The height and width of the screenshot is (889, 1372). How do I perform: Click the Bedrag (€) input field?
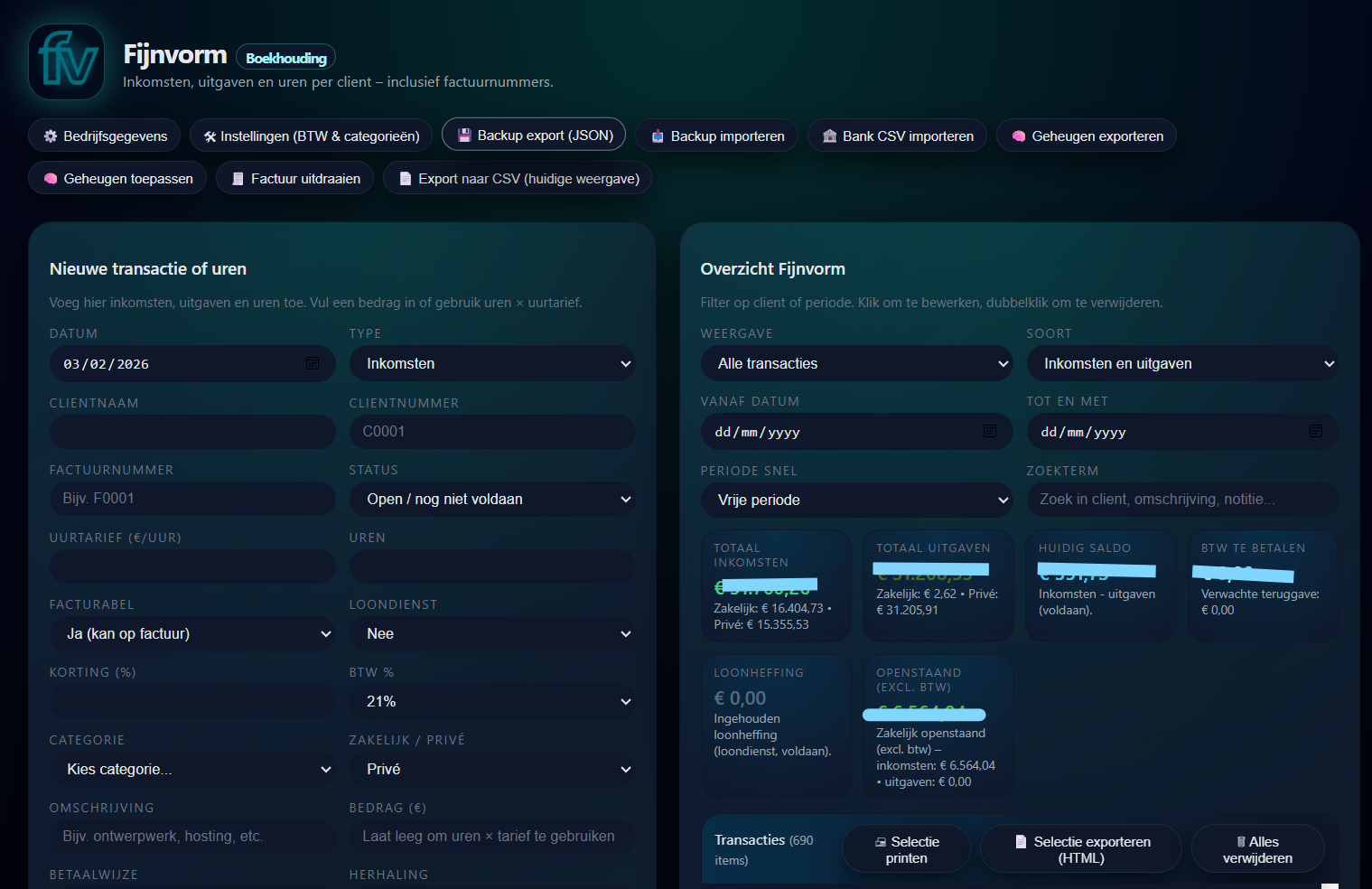492,837
